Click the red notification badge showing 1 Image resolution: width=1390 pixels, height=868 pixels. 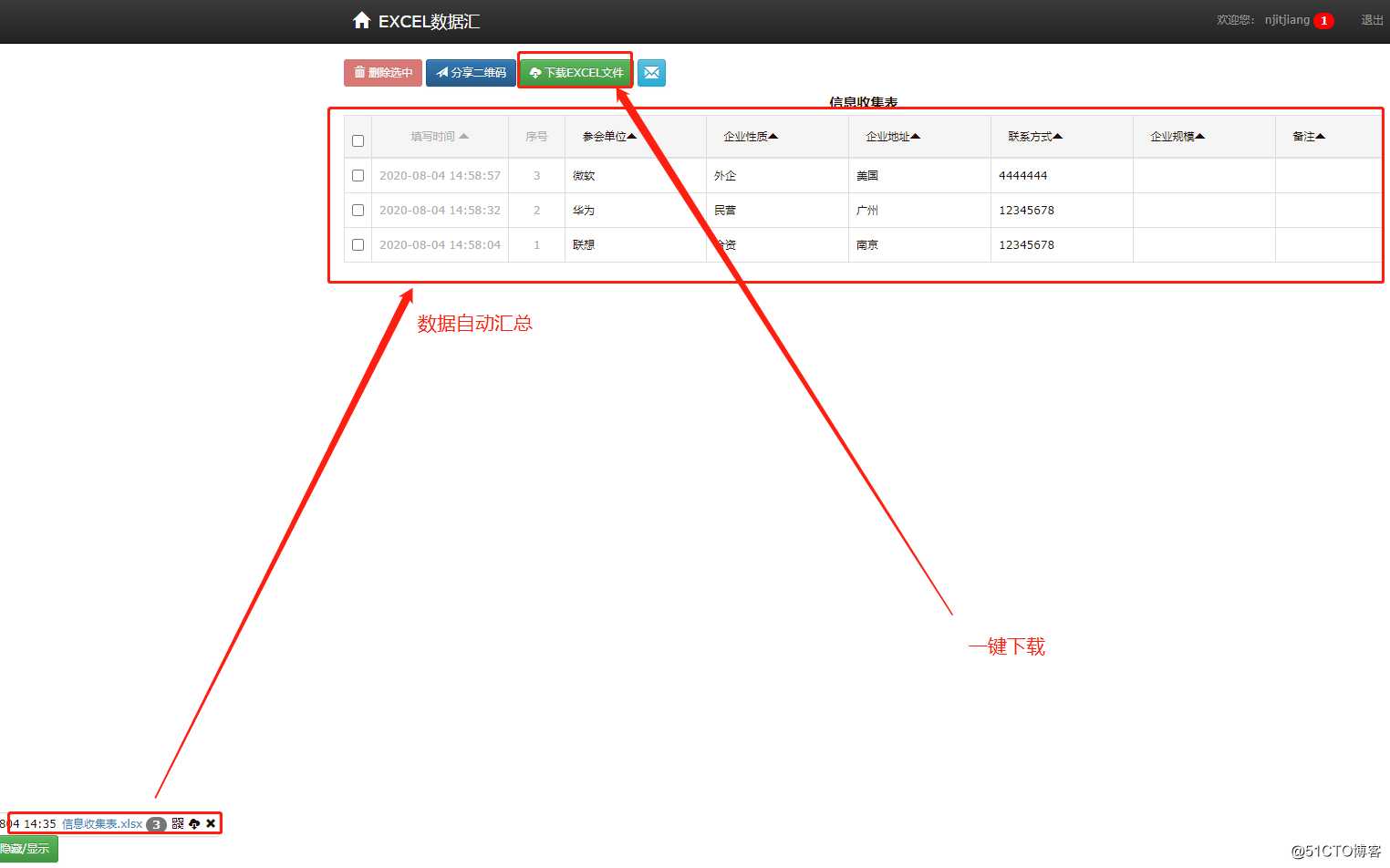[x=1324, y=20]
